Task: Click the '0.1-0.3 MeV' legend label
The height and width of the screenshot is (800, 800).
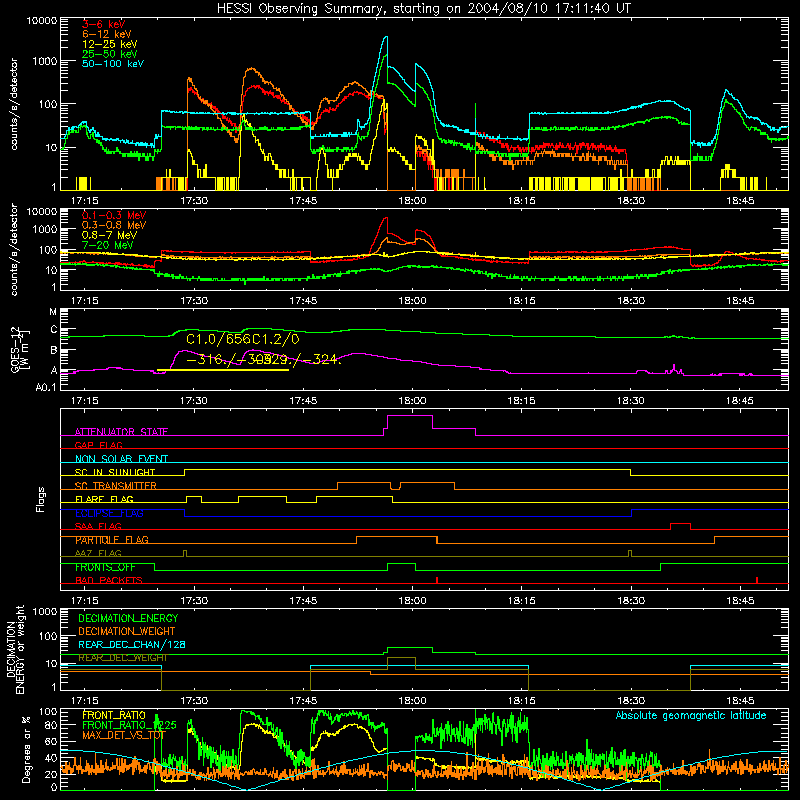Action: [x=114, y=215]
